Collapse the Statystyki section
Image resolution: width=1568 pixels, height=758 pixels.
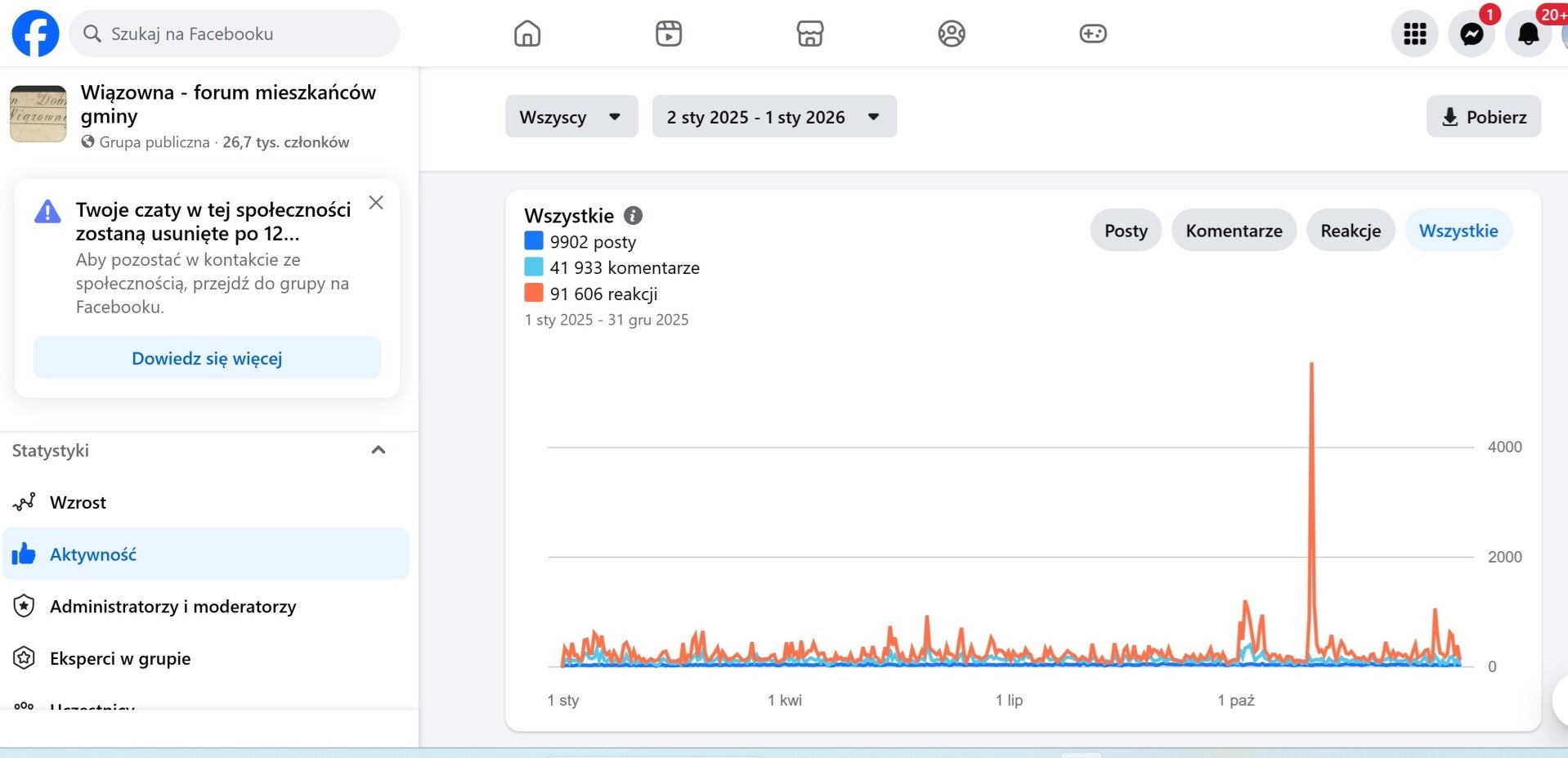point(379,451)
